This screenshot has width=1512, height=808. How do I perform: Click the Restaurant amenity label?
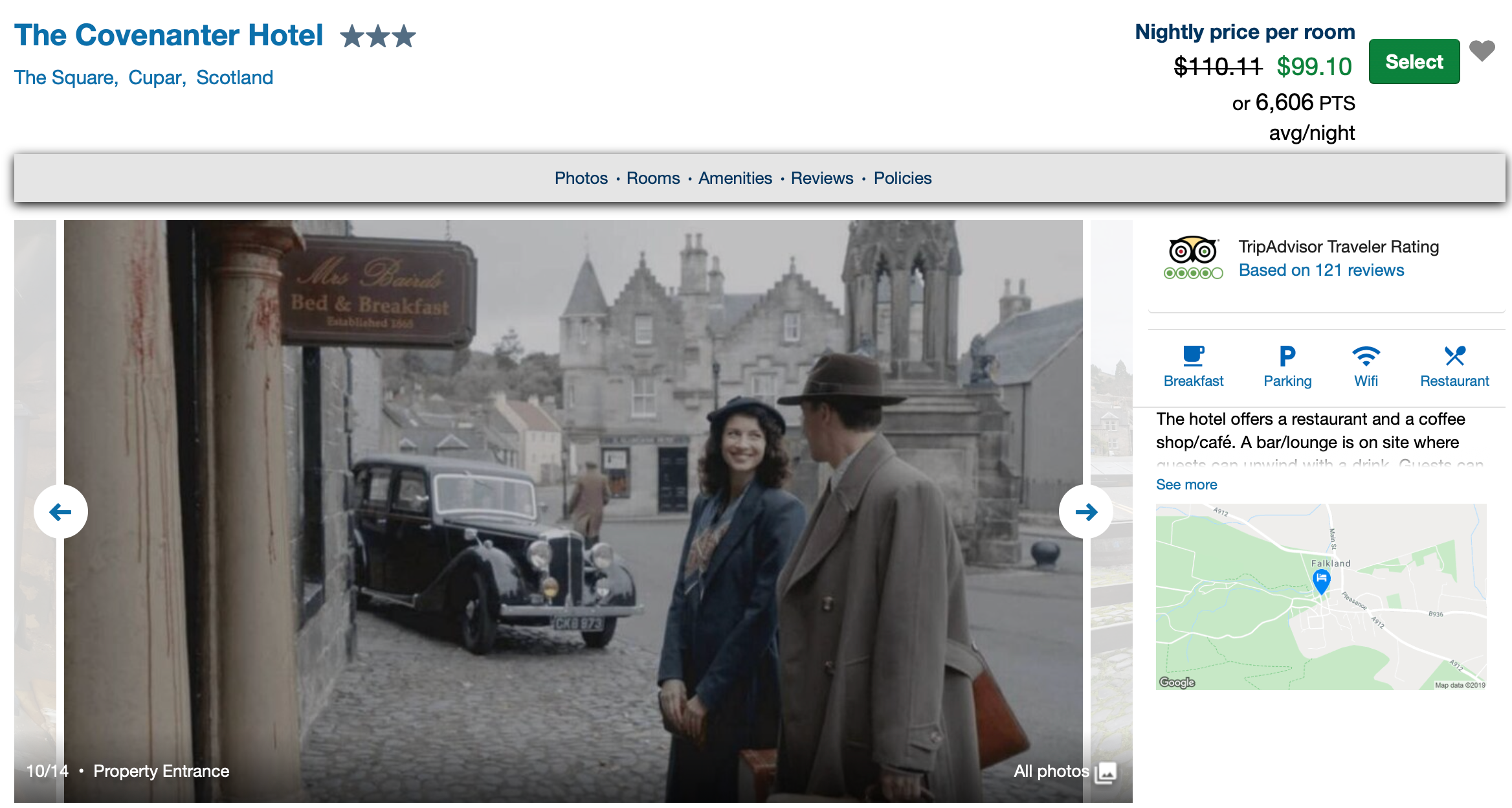tap(1454, 381)
